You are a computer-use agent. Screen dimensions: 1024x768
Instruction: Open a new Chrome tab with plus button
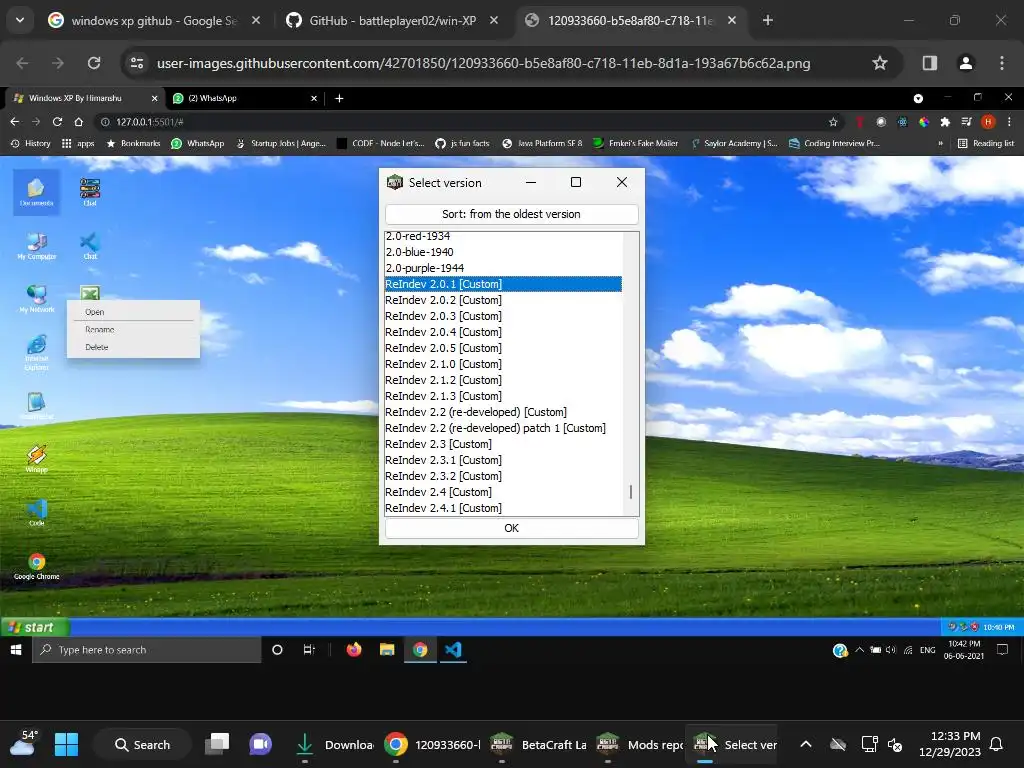[x=768, y=20]
